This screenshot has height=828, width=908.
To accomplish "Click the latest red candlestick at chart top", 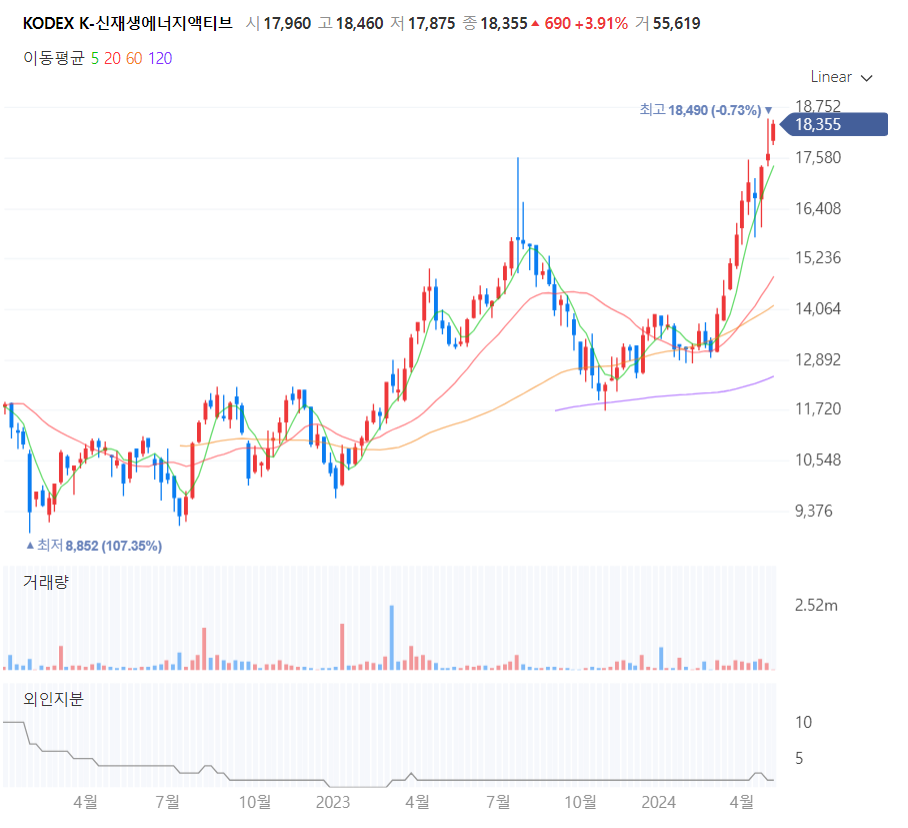I will tap(773, 131).
